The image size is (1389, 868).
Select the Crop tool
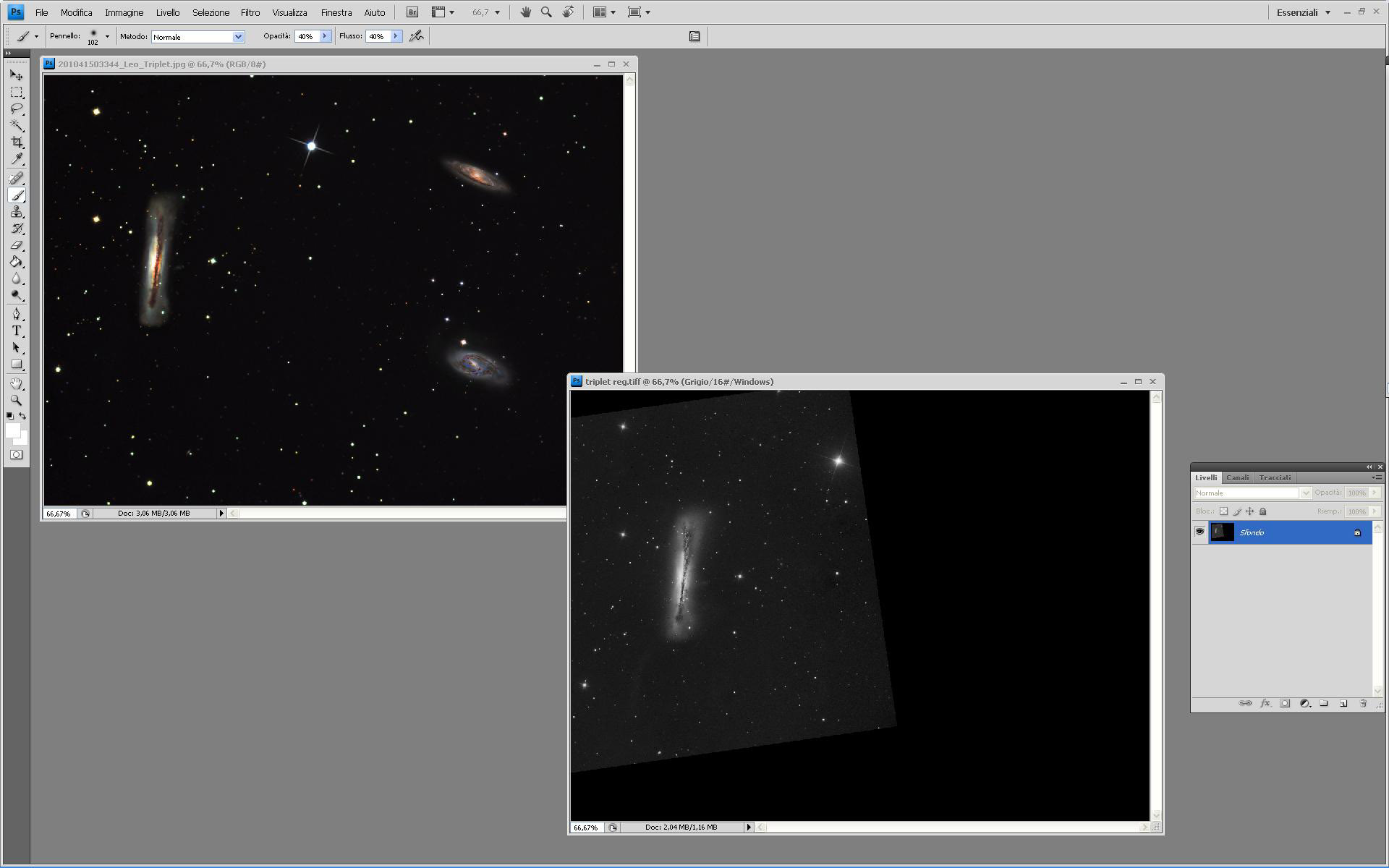point(16,142)
